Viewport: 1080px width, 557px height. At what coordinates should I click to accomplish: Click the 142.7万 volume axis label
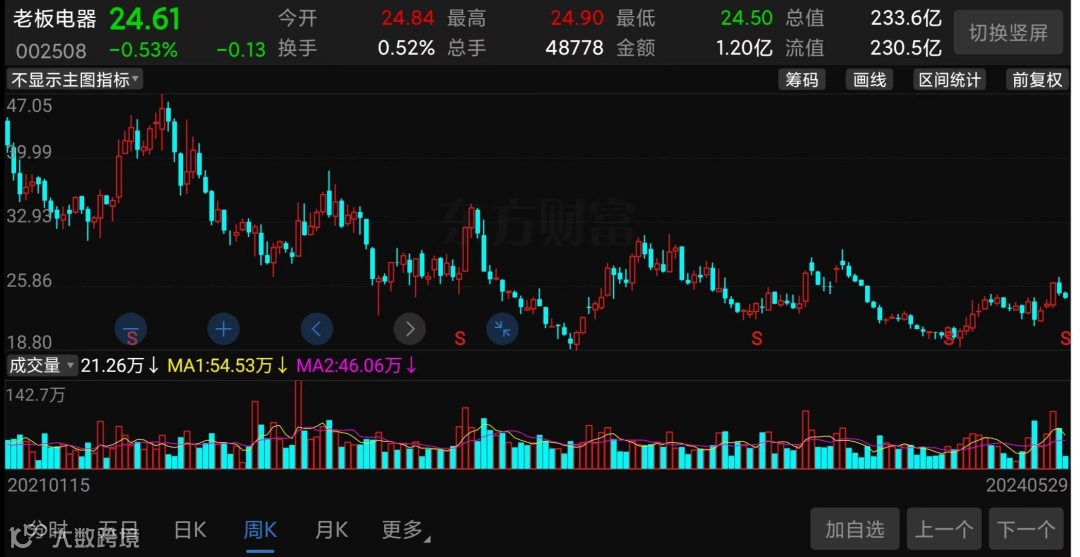click(36, 395)
